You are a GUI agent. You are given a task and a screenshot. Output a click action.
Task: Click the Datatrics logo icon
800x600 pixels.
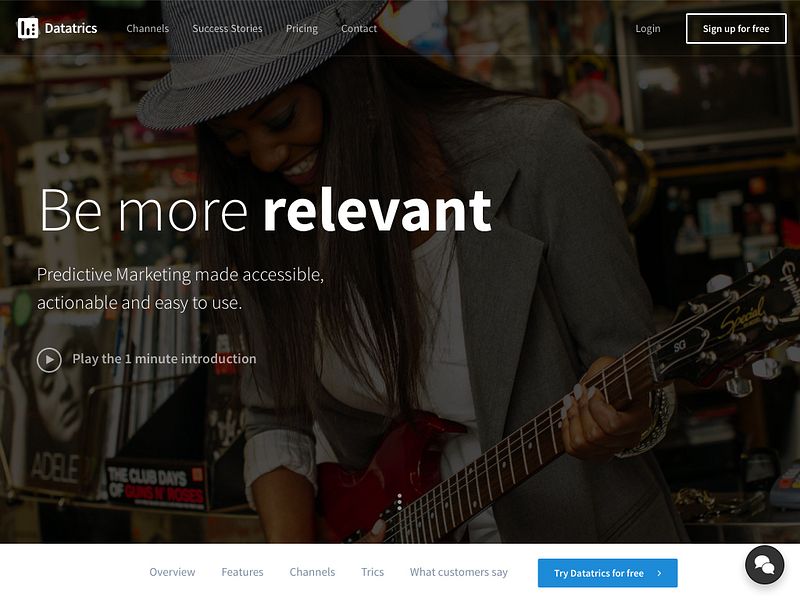pyautogui.click(x=28, y=29)
